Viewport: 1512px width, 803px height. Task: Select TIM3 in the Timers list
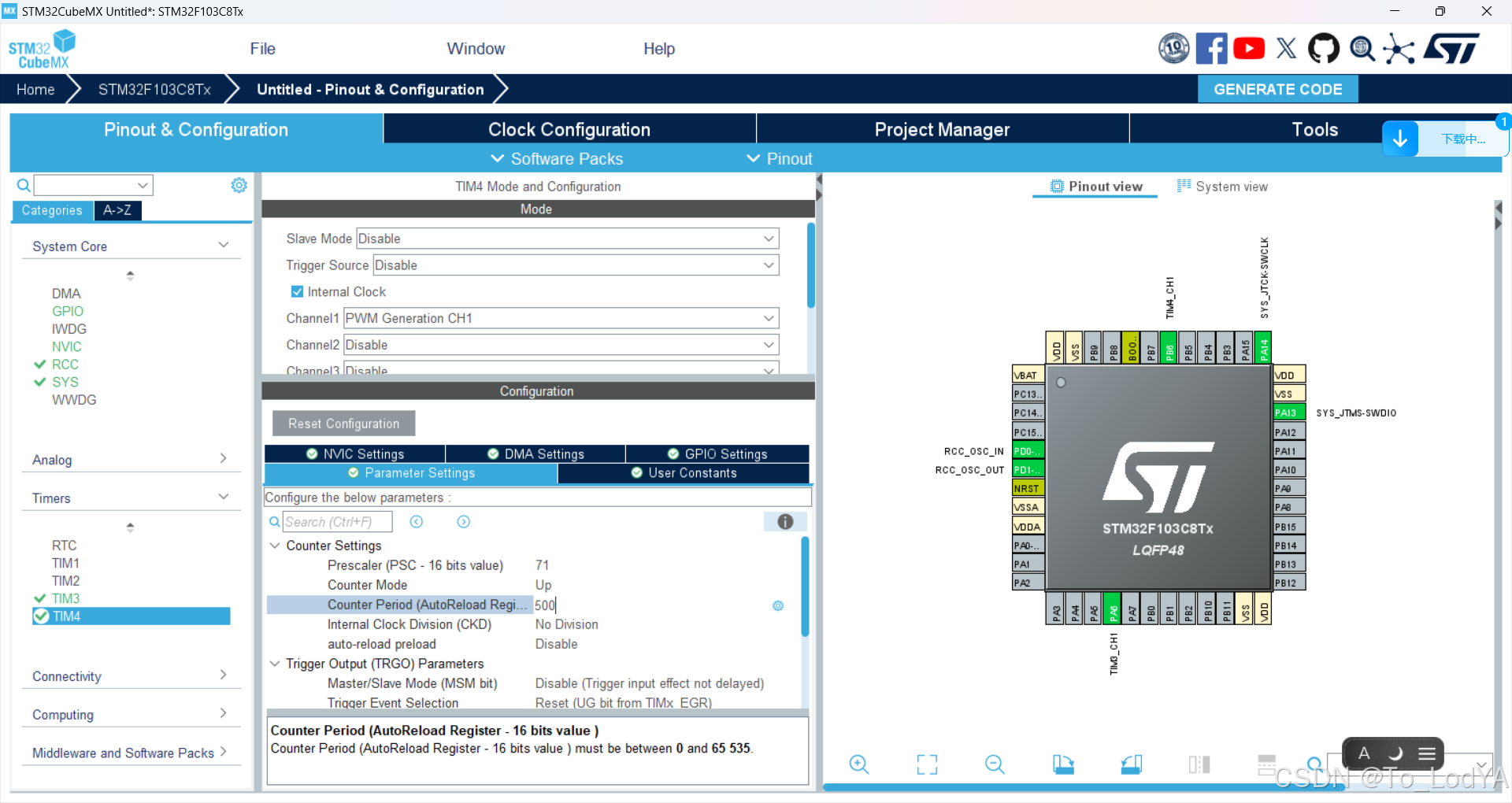click(x=65, y=598)
